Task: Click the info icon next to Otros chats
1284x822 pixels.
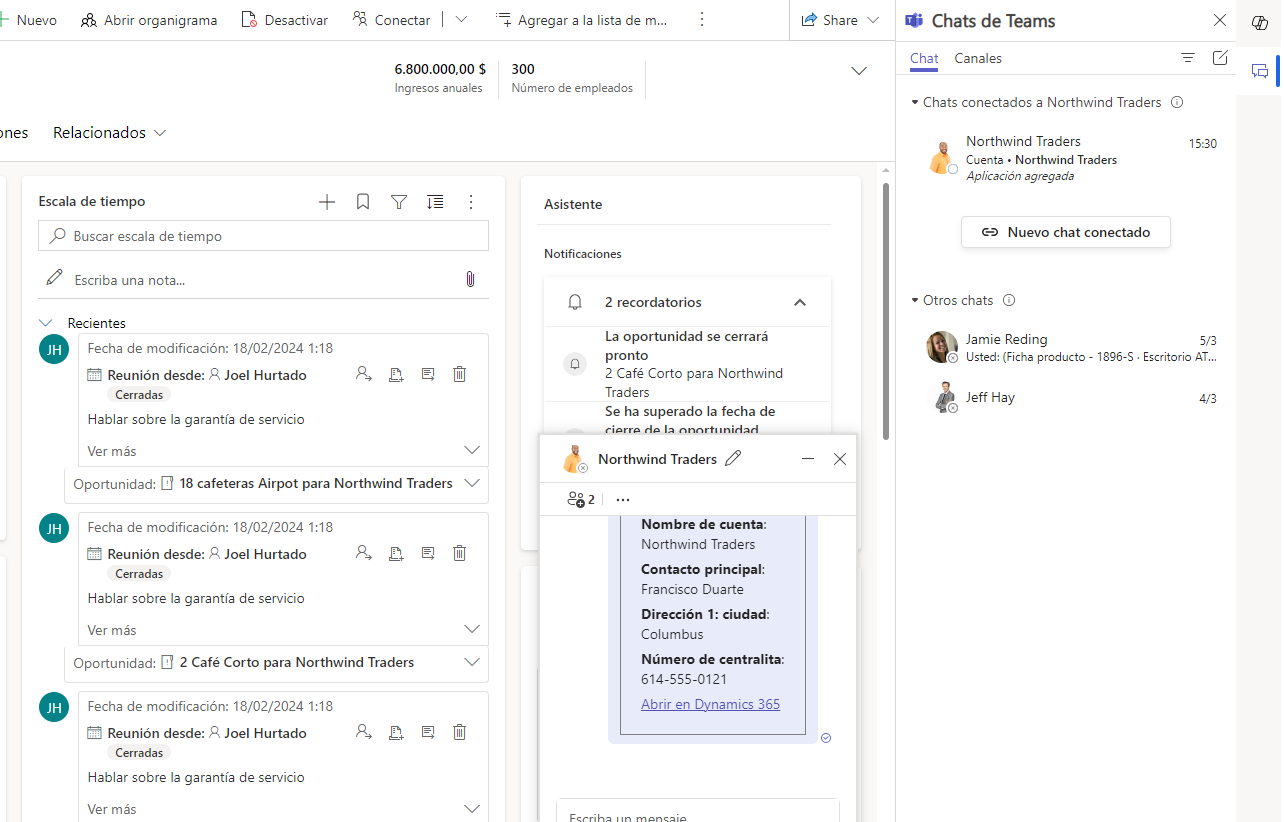Action: click(x=1009, y=300)
